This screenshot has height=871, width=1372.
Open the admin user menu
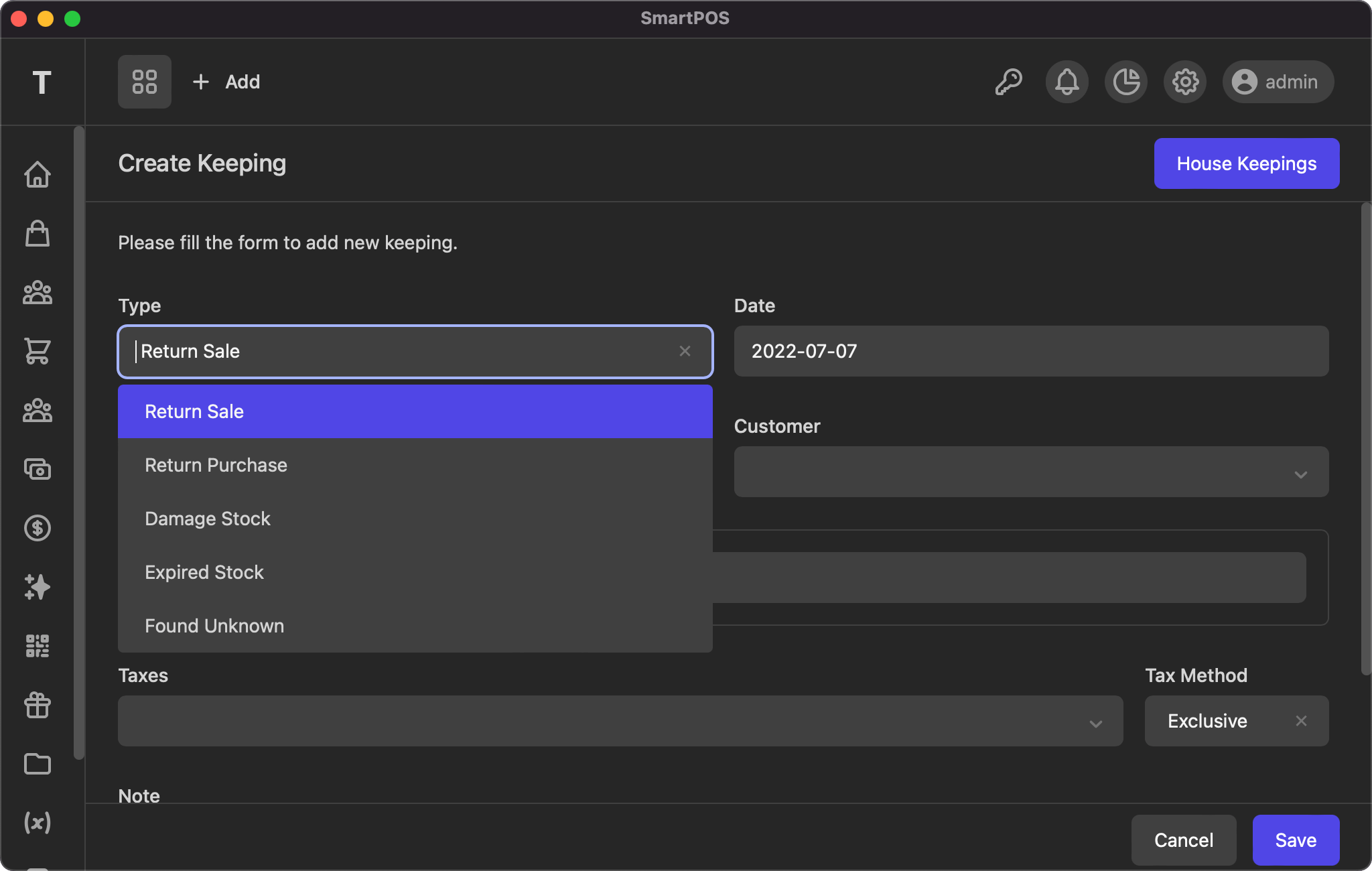1278,82
